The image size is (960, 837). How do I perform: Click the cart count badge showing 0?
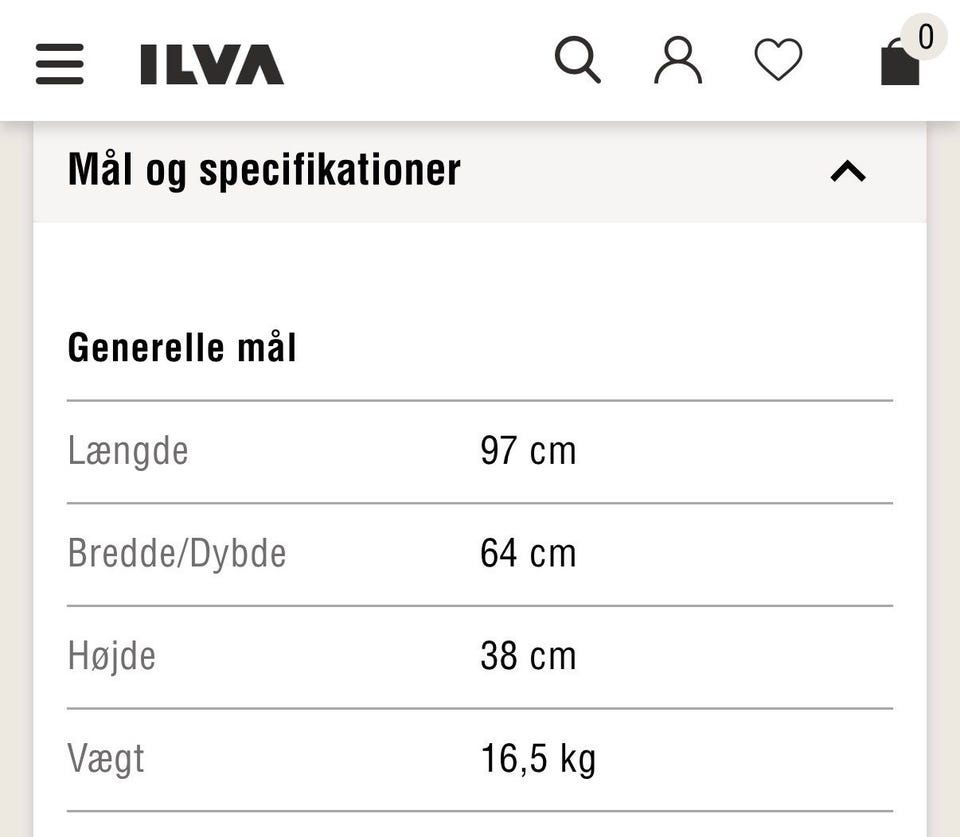(925, 37)
